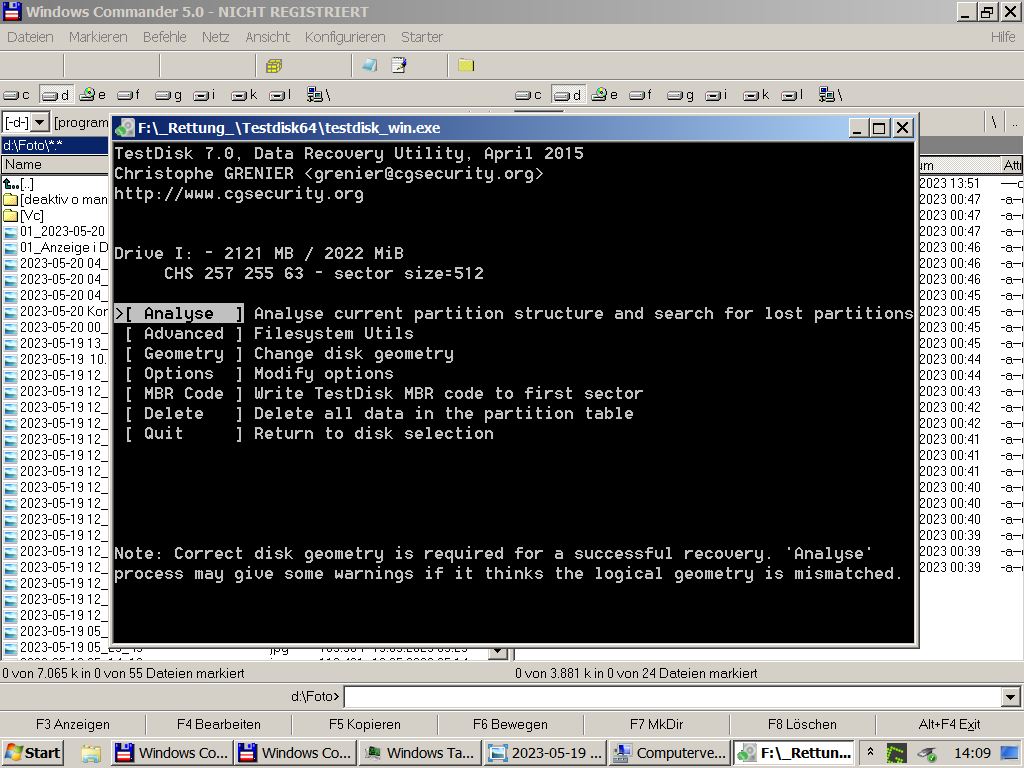This screenshot has width=1024, height=768.
Task: Open the [deaktiv o man folder
Action: pos(56,199)
